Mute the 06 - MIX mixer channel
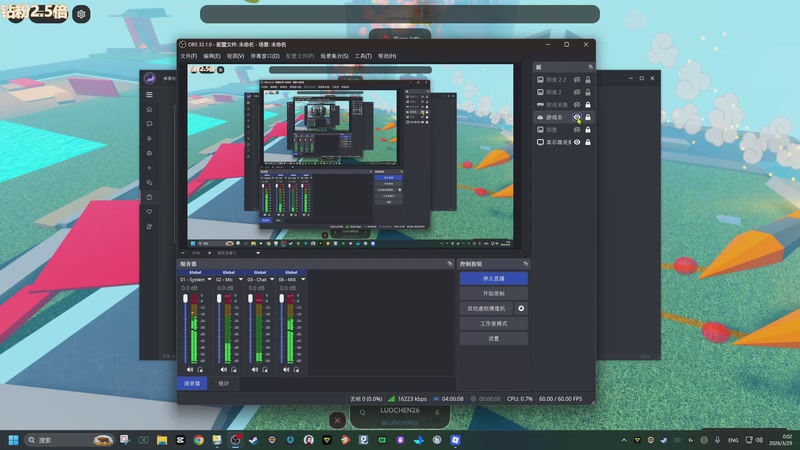The width and height of the screenshot is (800, 450). (x=286, y=369)
